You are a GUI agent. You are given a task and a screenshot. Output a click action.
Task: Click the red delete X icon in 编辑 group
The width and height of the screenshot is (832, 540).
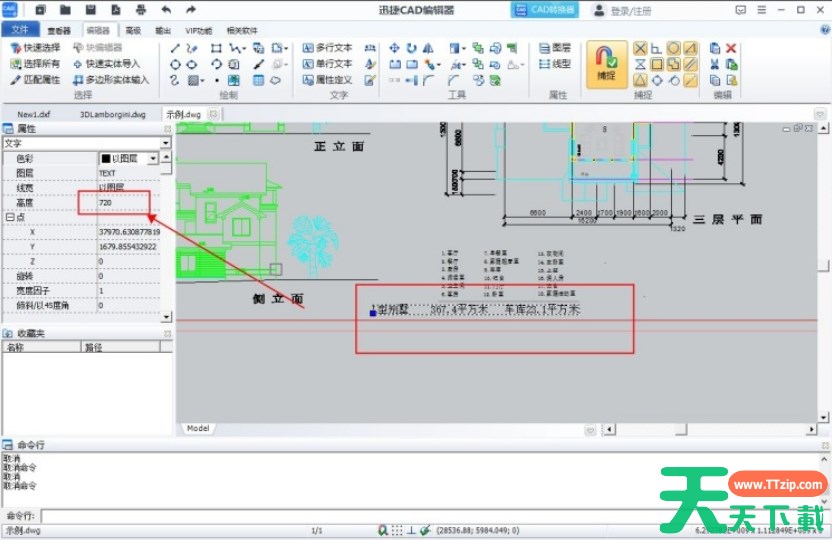pyautogui.click(x=731, y=48)
